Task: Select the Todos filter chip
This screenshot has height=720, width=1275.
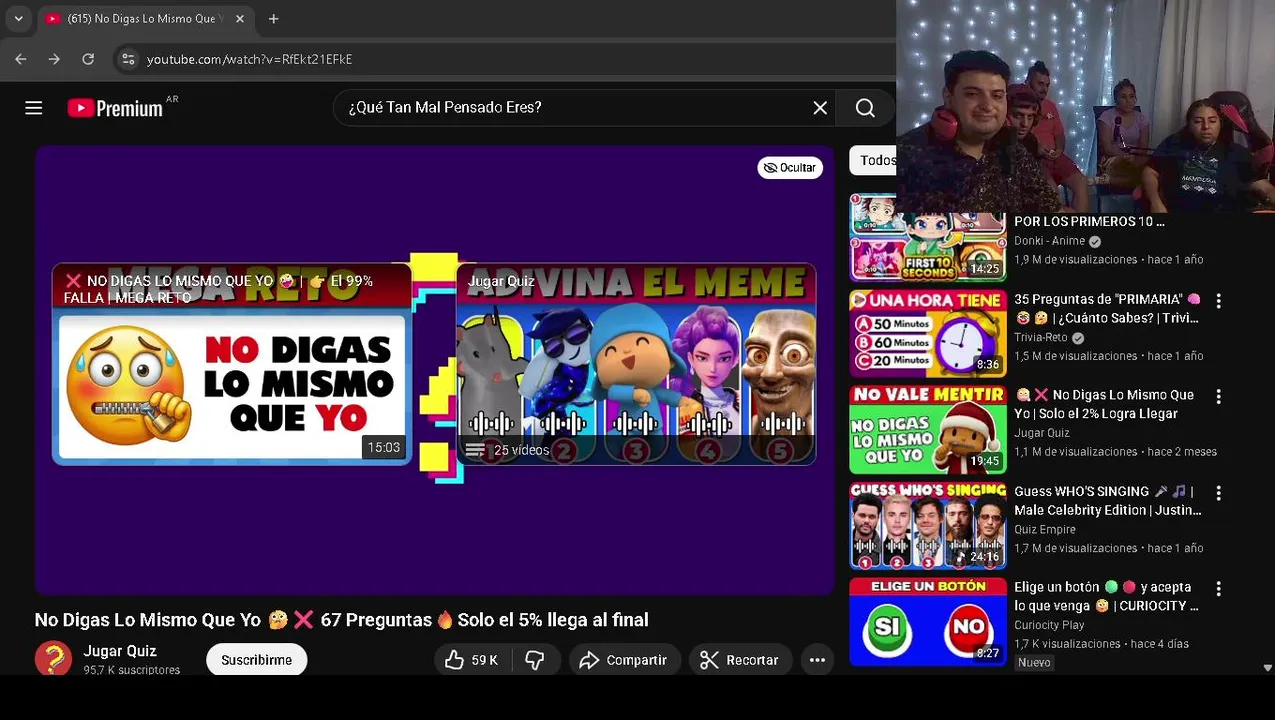Action: tap(873, 160)
